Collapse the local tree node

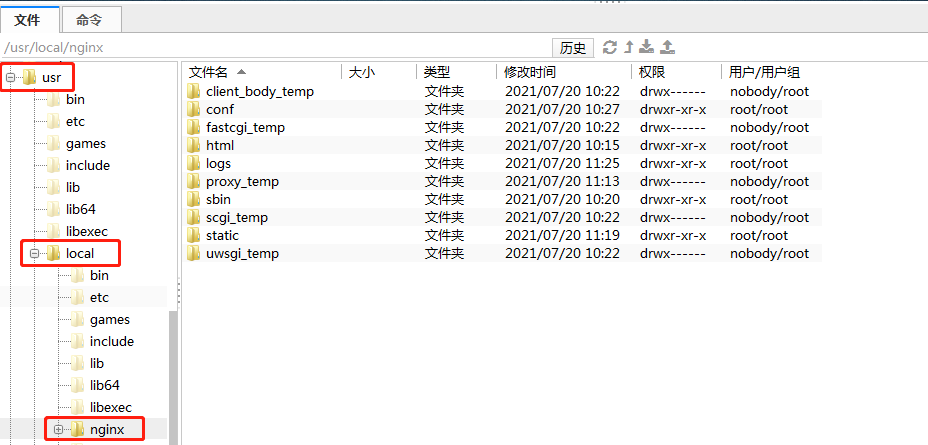pos(34,253)
